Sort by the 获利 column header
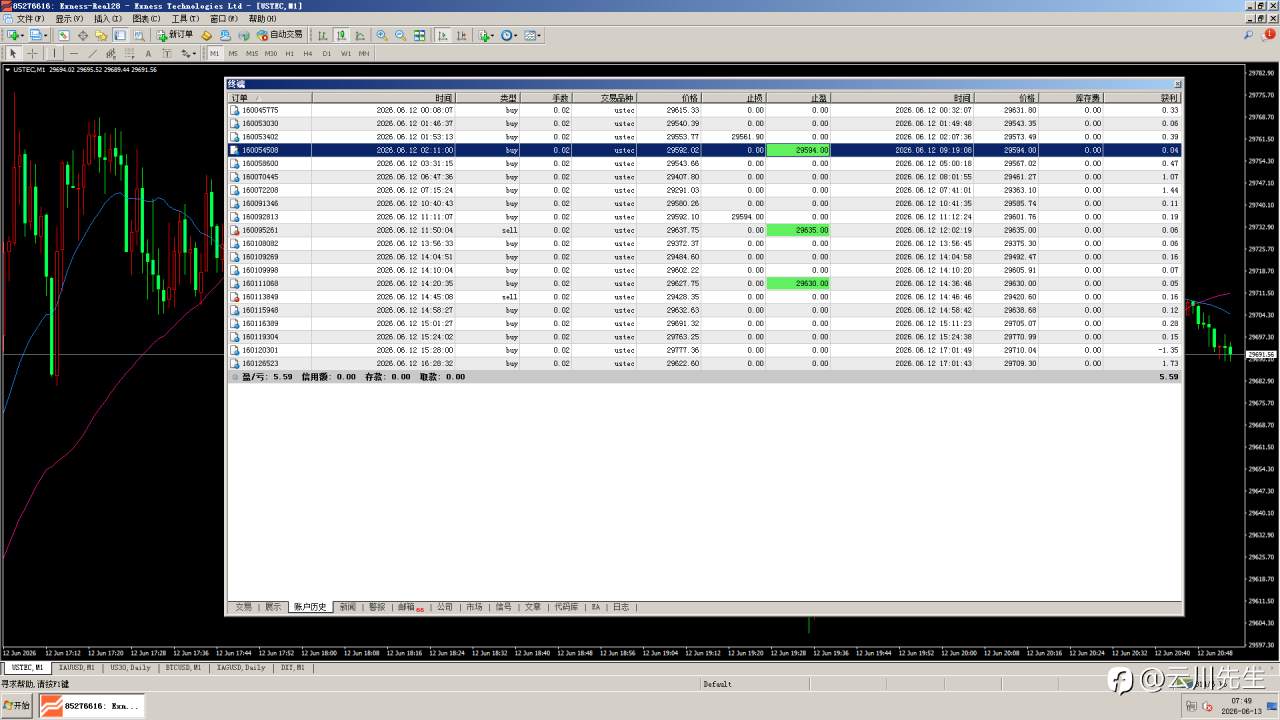Viewport: 1280px width, 720px height. [x=1141, y=98]
